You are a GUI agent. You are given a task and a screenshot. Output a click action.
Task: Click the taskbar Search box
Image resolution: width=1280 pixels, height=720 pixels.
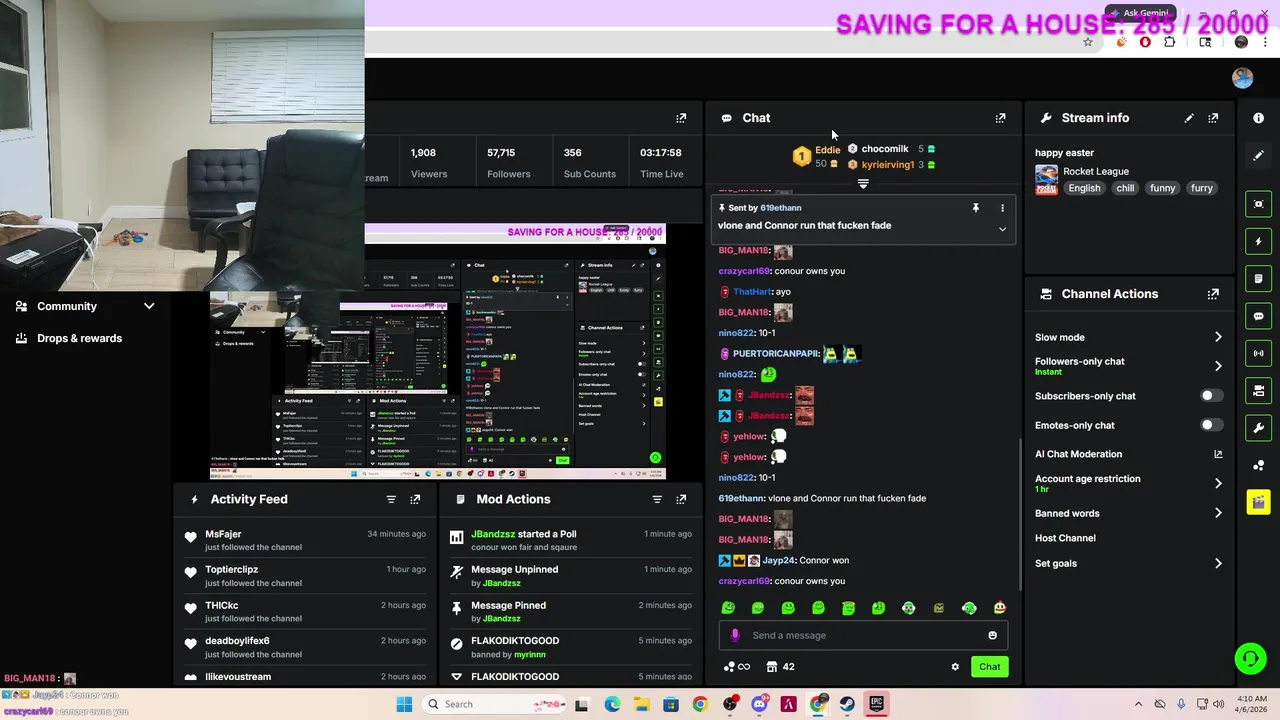(493, 704)
